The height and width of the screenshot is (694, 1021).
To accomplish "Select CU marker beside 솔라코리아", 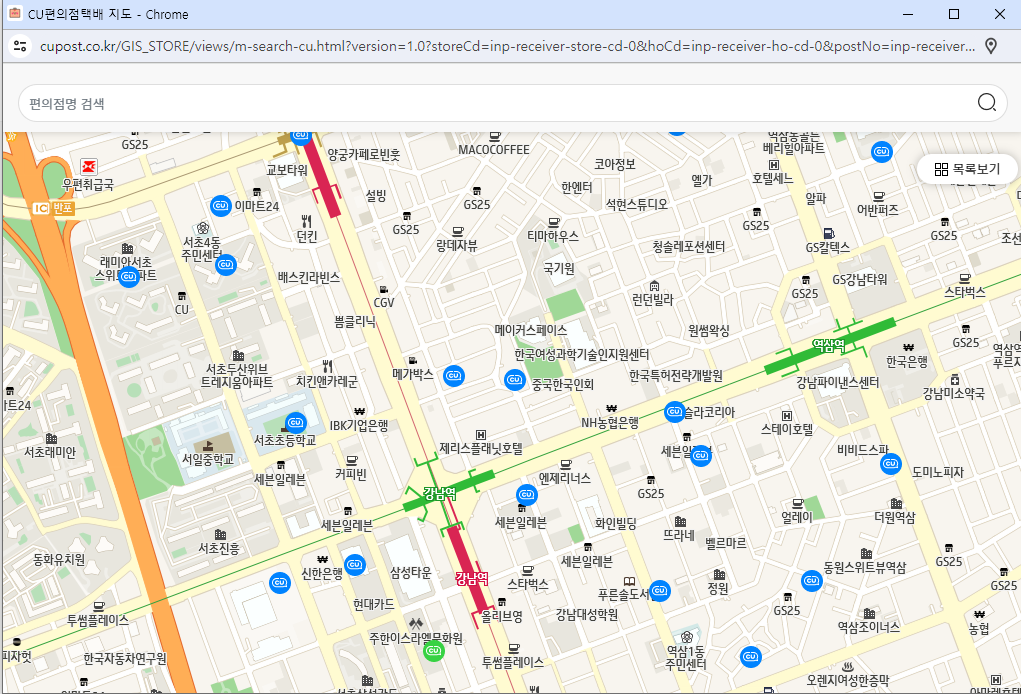I will point(674,411).
